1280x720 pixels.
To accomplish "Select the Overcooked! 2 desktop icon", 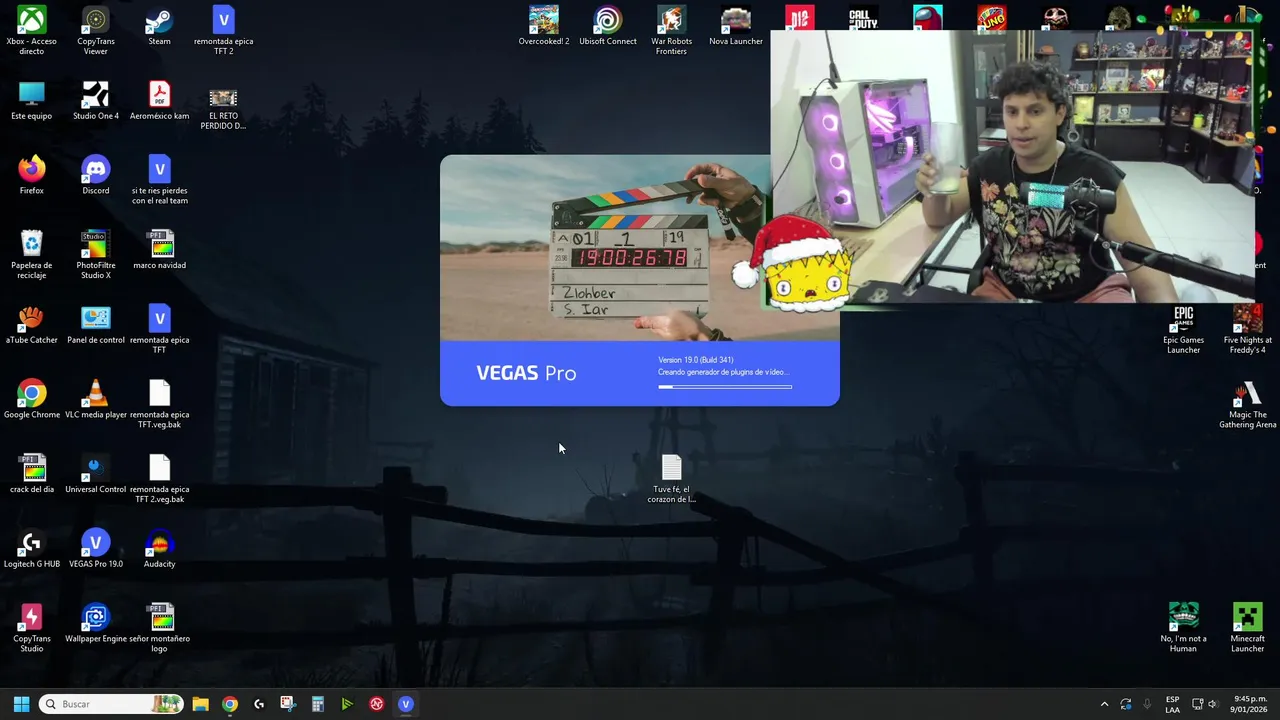I will pyautogui.click(x=544, y=26).
